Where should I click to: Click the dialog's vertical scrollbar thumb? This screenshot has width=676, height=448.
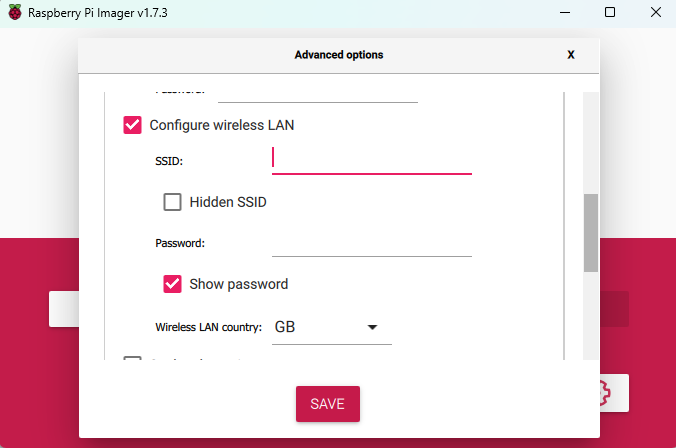pos(591,233)
